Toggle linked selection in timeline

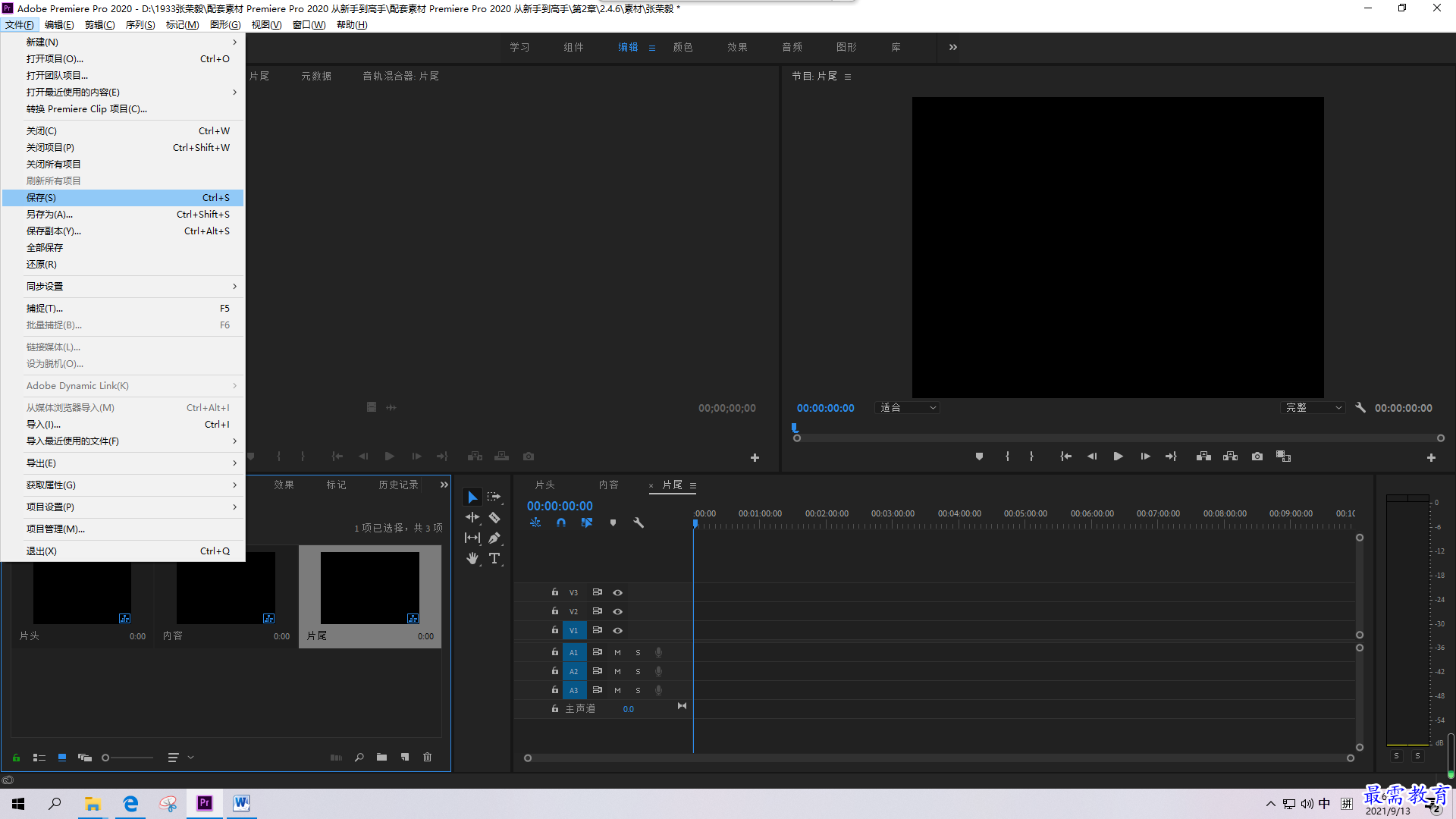coord(587,522)
